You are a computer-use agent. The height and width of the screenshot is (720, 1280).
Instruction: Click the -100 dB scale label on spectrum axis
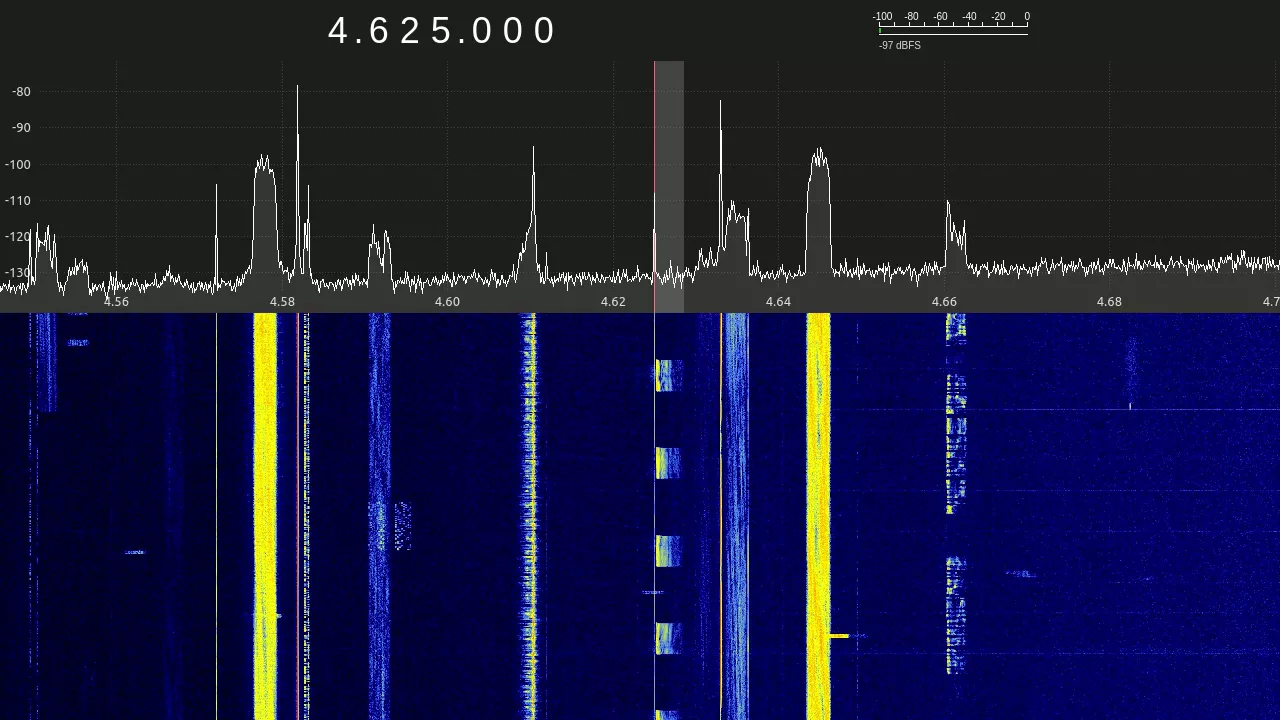[19, 164]
